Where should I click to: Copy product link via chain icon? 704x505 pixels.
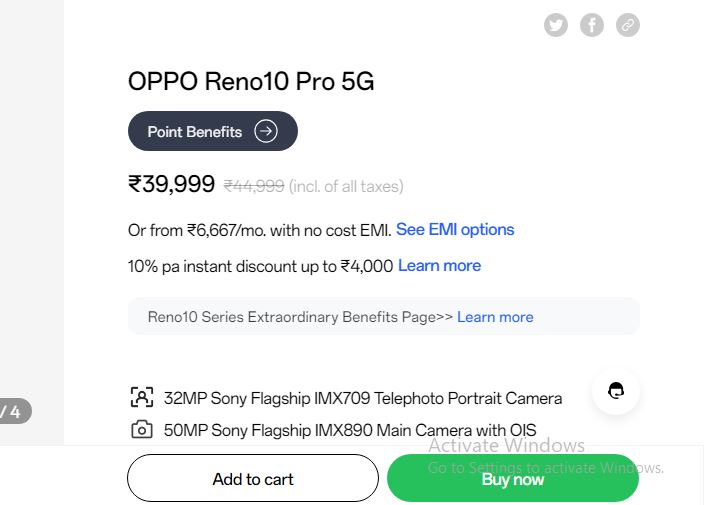[628, 25]
